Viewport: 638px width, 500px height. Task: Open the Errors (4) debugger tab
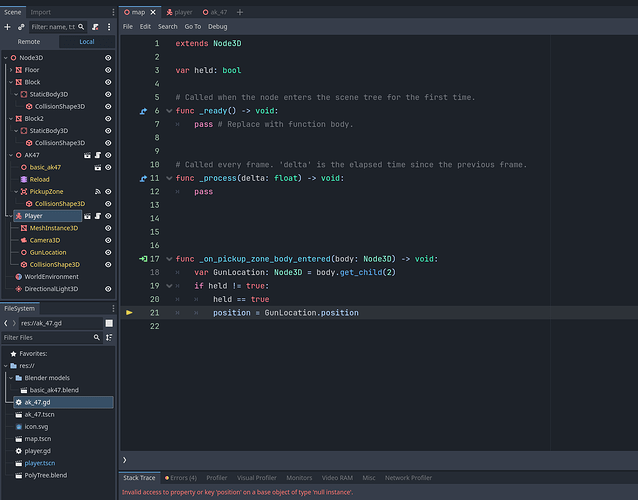point(181,478)
